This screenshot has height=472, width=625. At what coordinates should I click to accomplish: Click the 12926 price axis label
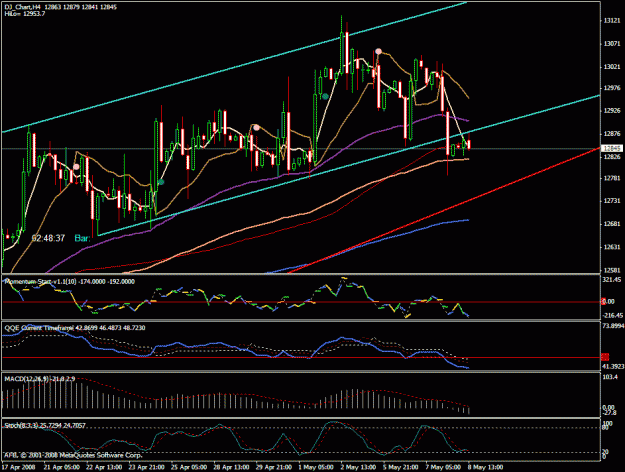click(x=611, y=110)
